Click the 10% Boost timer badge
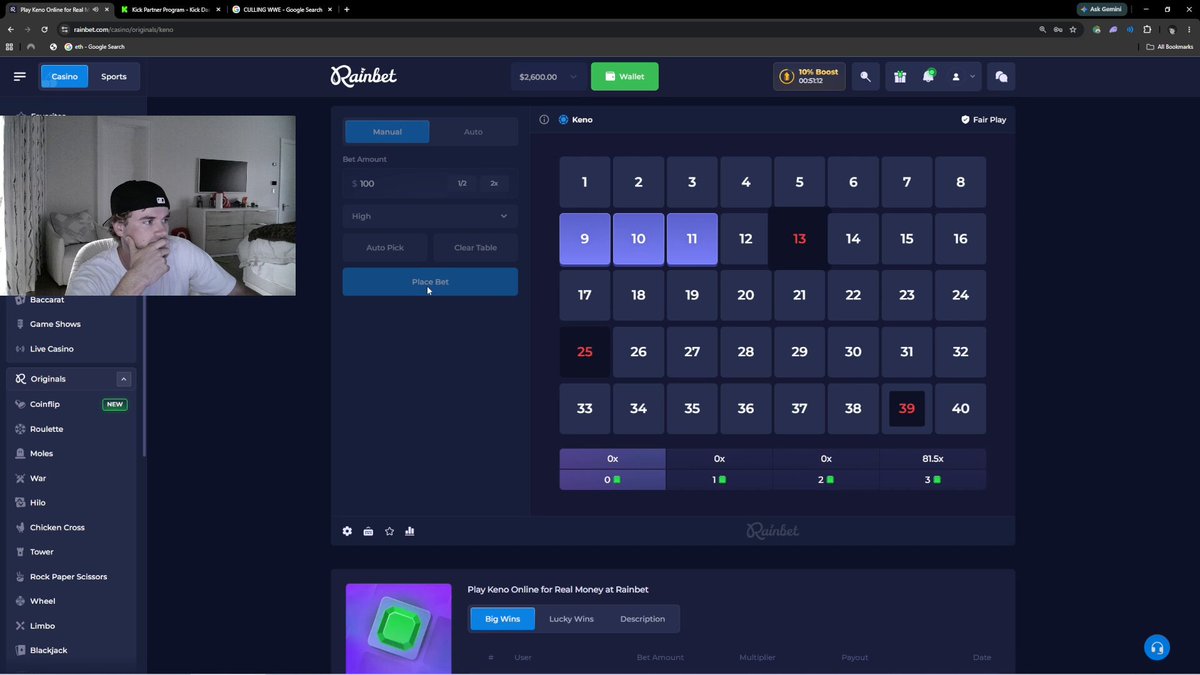 (x=809, y=76)
